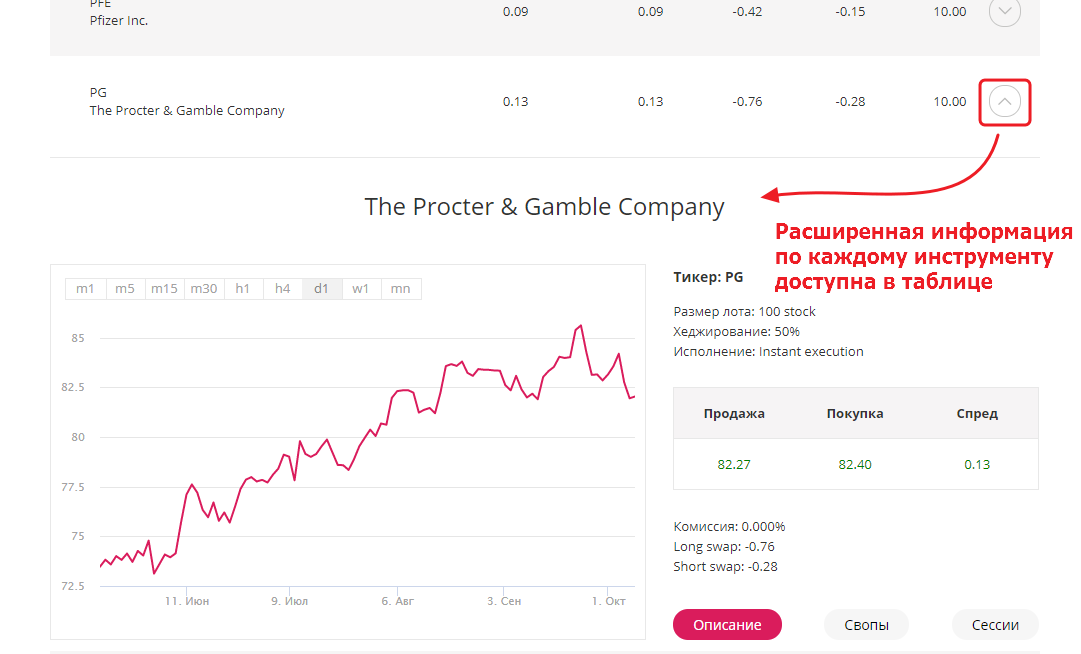Screen dimensions: 1081x654
Task: Expand the Pfizer Inc. row chevron
Action: coord(1004,12)
